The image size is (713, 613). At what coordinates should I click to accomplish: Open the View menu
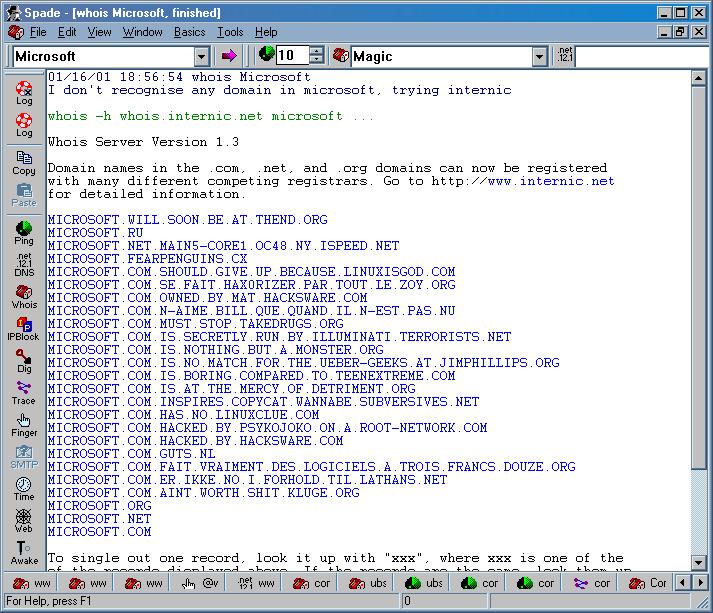point(99,32)
